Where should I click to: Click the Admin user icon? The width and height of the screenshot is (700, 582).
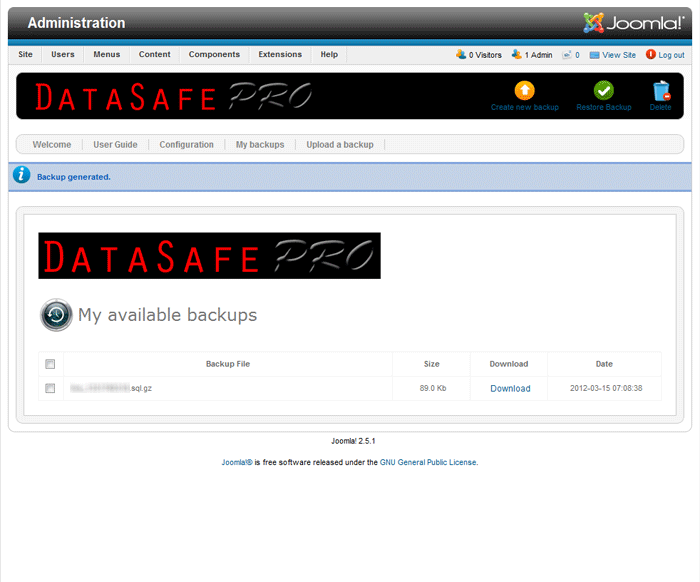[517, 54]
